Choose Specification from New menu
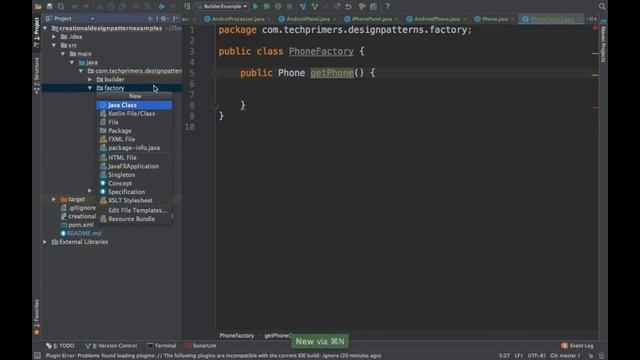The image size is (640, 360). (134, 192)
